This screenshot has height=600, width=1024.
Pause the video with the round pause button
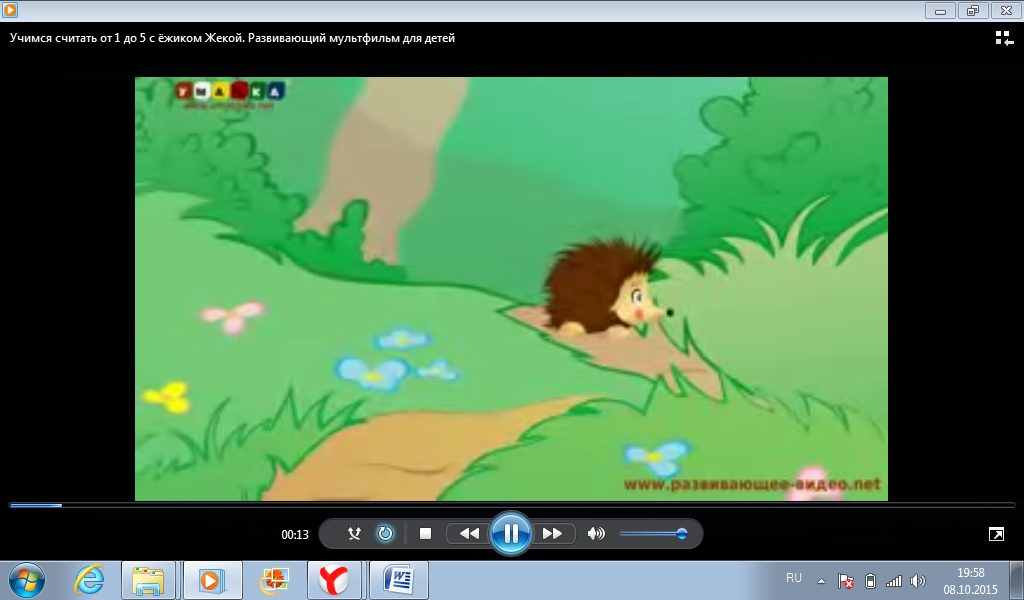511,533
